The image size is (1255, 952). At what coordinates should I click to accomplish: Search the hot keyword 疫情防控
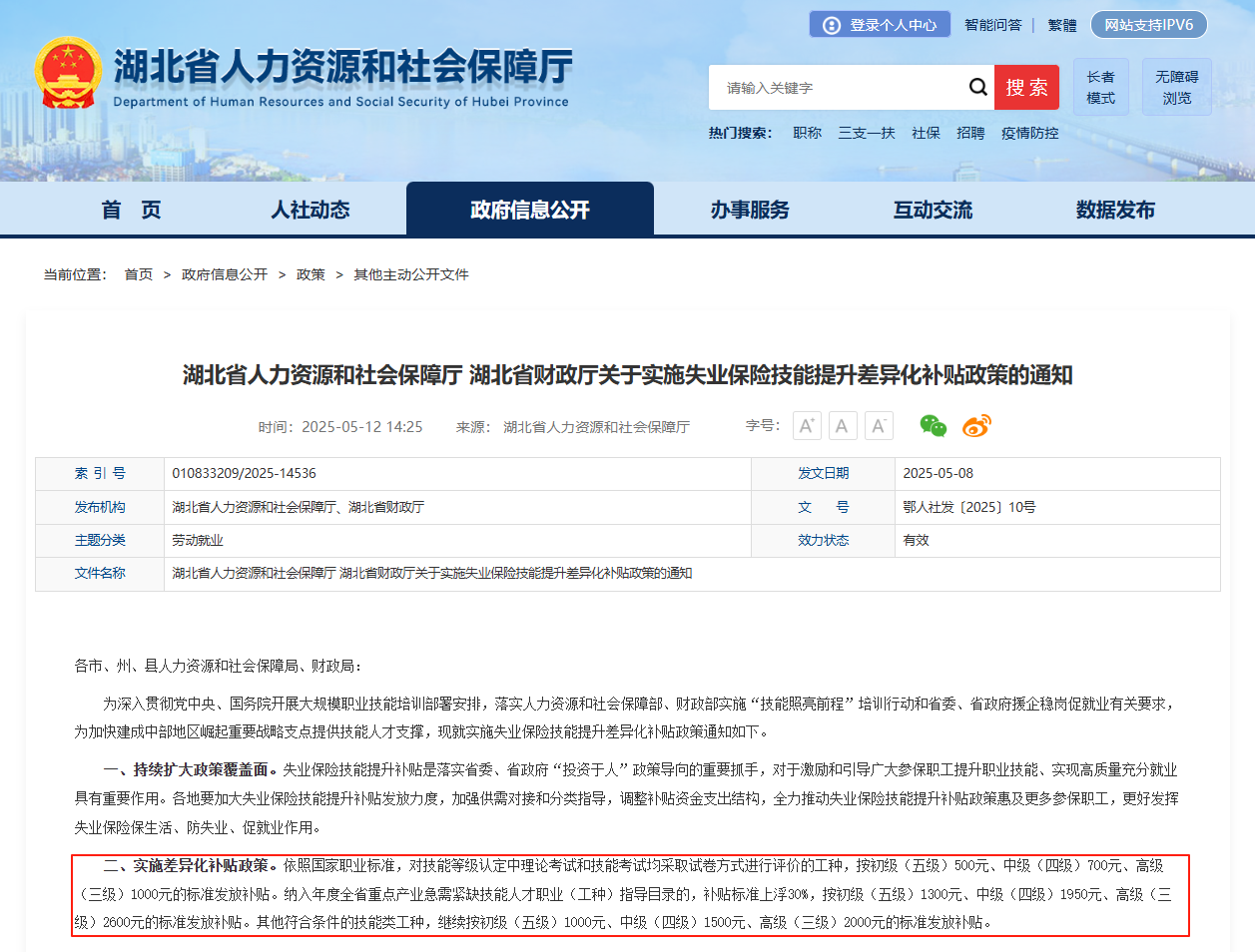point(1030,133)
